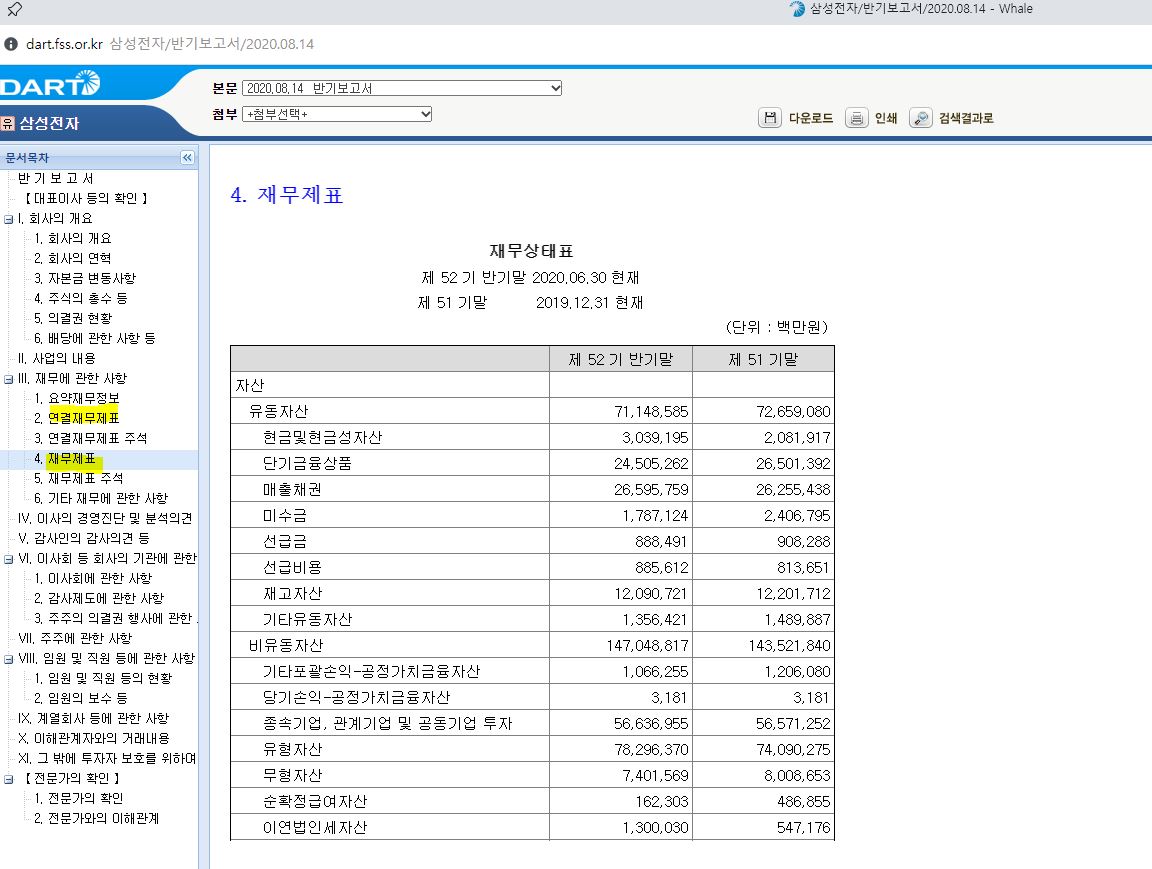The image size is (1152, 869).
Task: Click the 제 52 기 반기말 column header
Action: (621, 359)
